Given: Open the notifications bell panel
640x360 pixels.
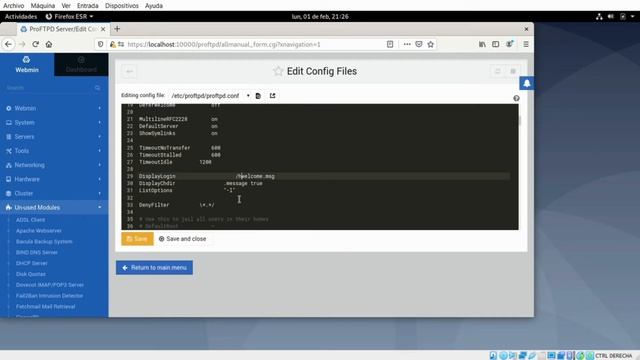Looking at the screenshot, I should 527,83.
